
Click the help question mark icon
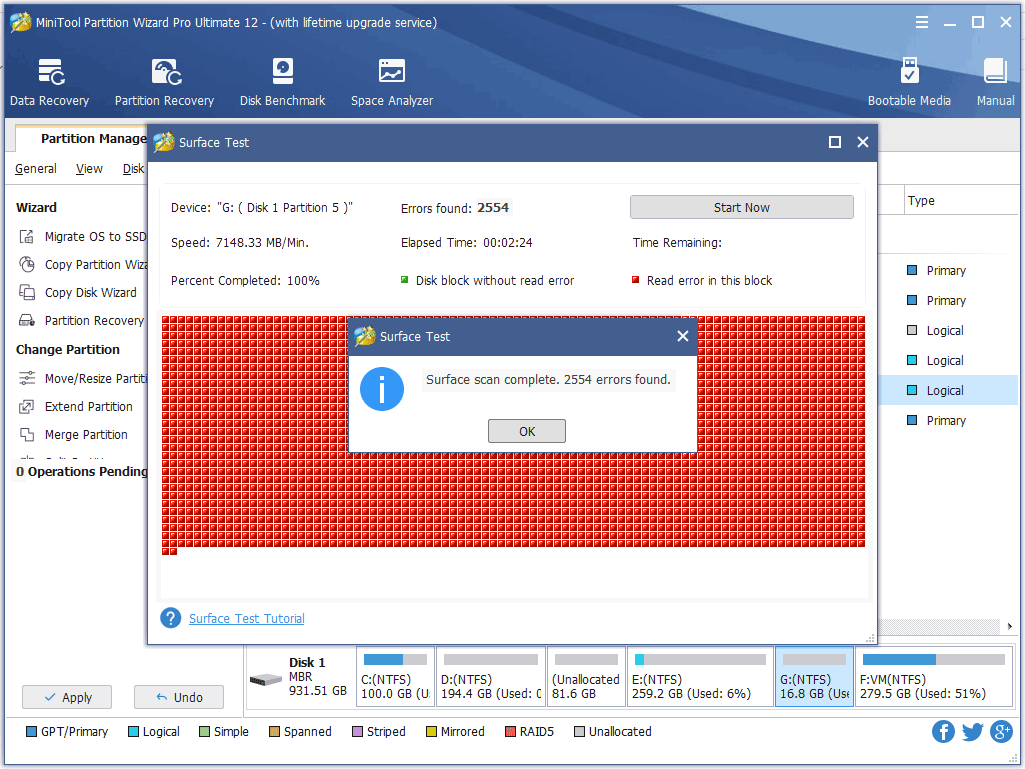click(171, 618)
